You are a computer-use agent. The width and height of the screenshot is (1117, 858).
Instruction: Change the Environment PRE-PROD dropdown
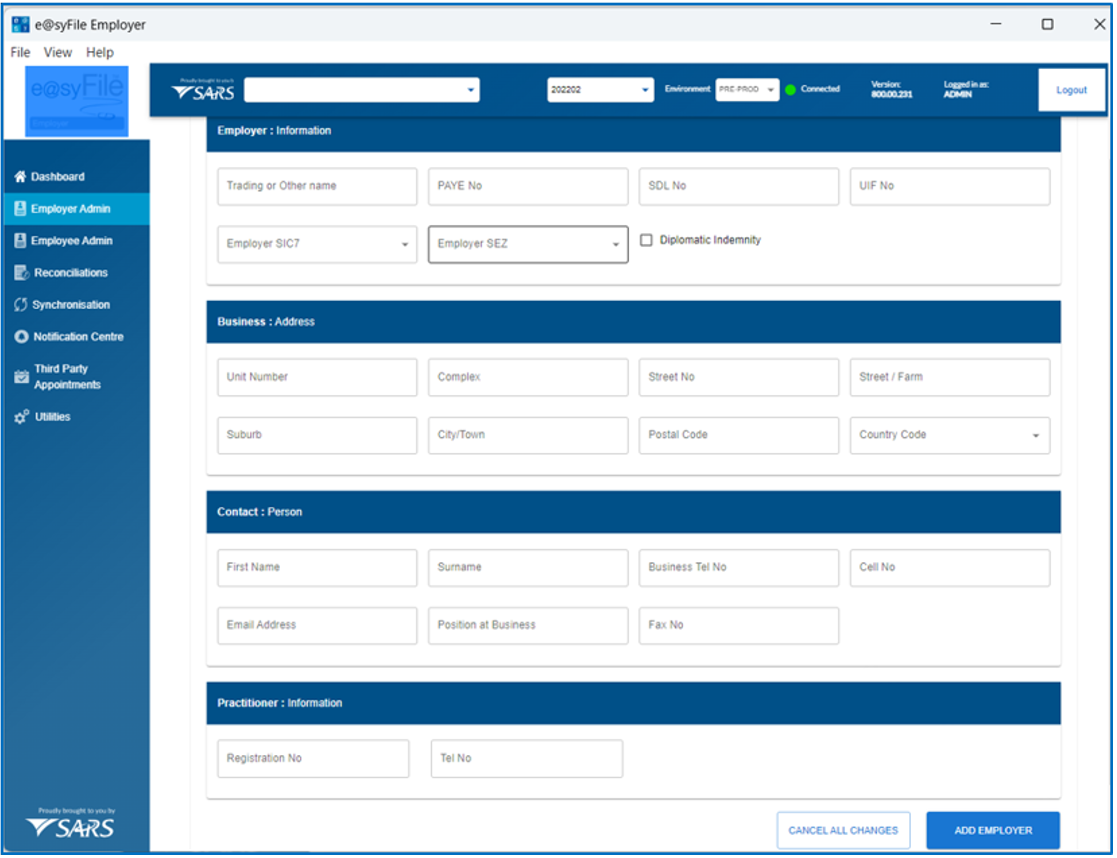coord(770,90)
